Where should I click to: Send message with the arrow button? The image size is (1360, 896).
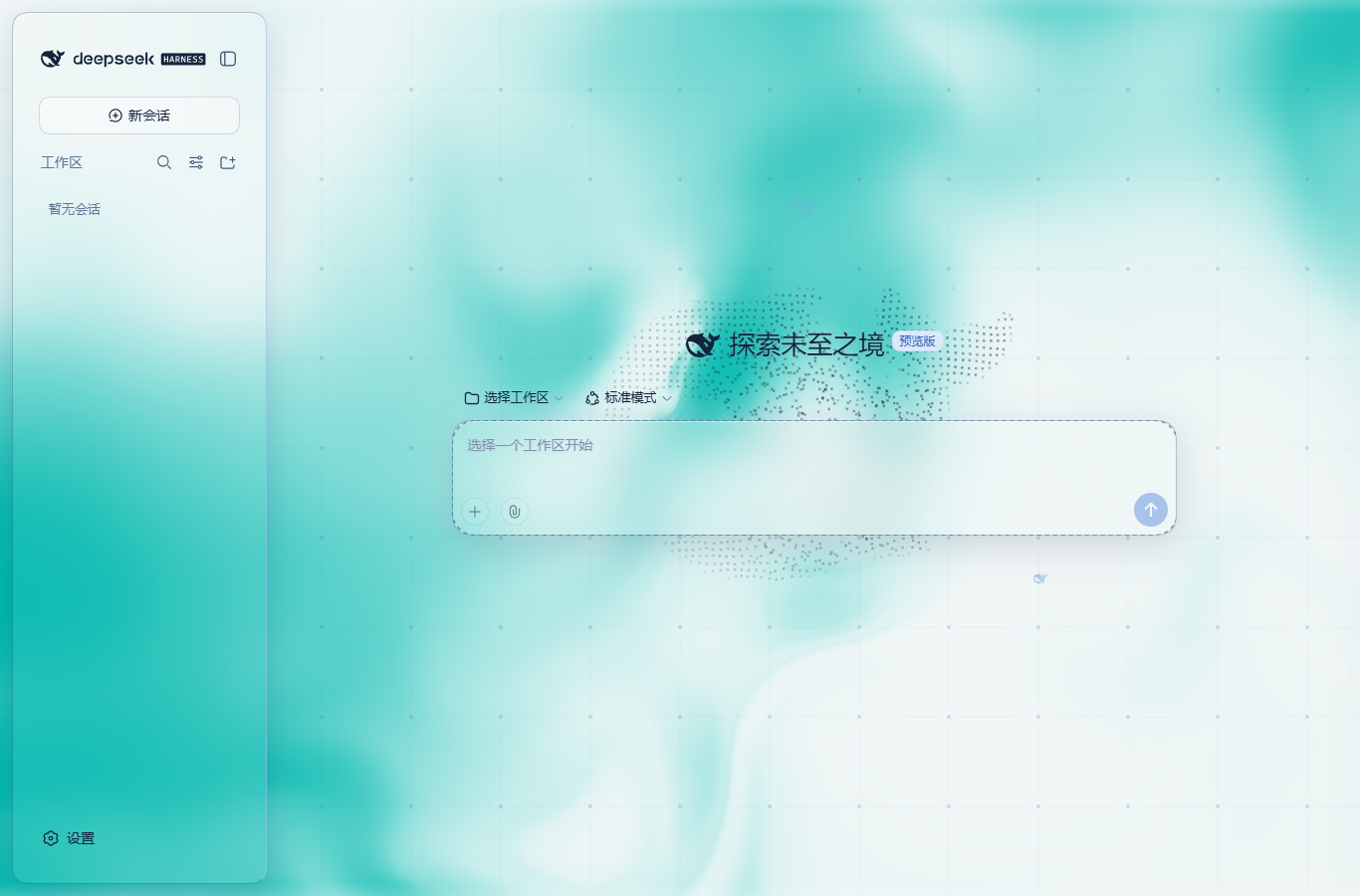(1151, 510)
